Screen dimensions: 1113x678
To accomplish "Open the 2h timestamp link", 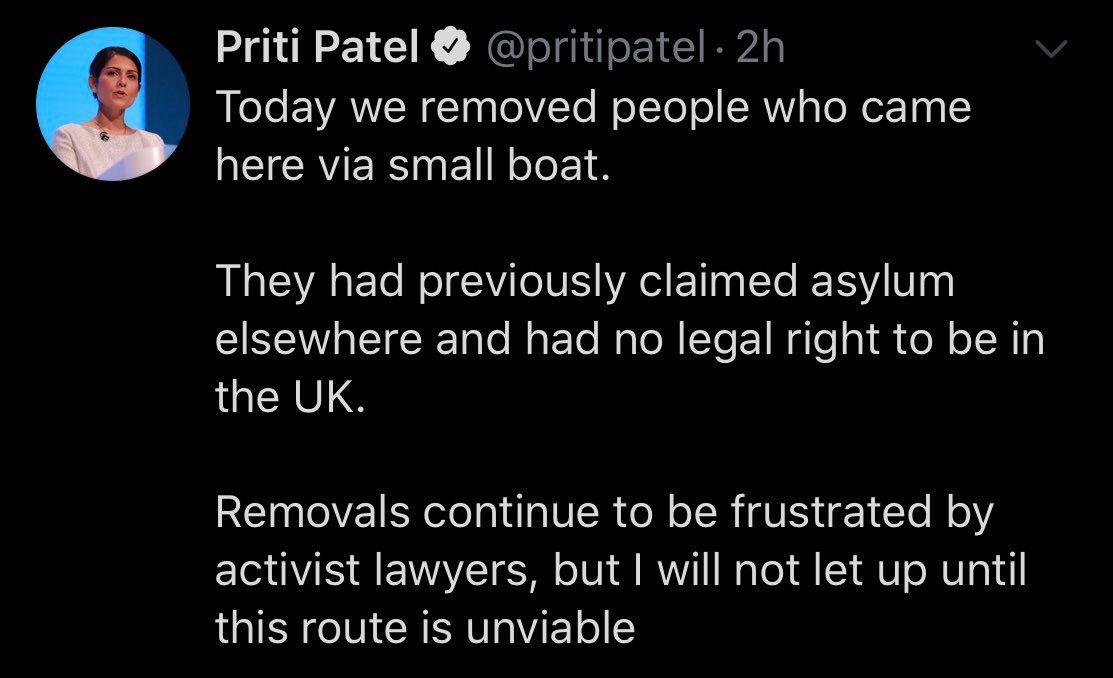I will pyautogui.click(x=760, y=49).
